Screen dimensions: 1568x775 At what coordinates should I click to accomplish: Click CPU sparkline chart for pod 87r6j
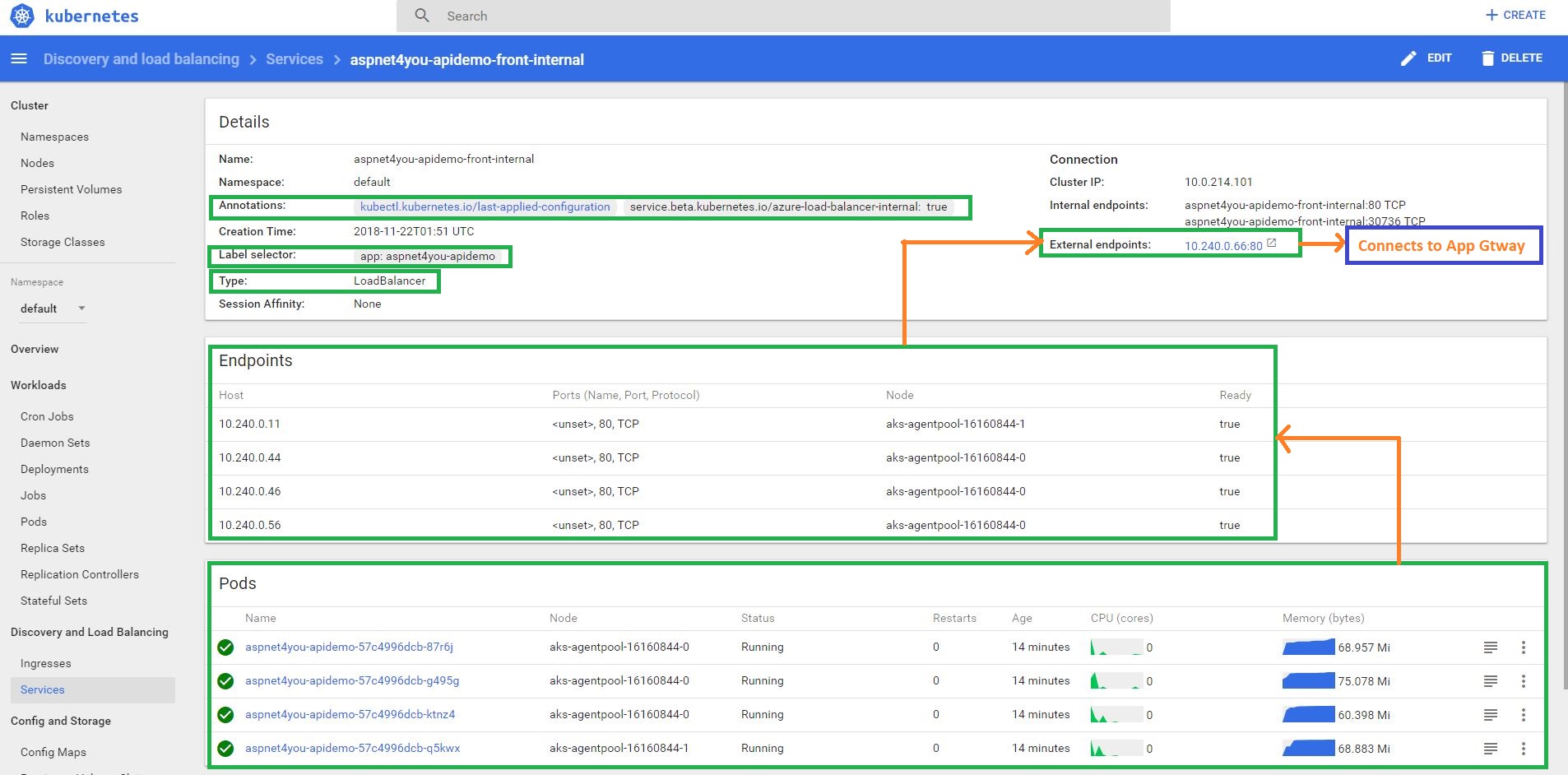coord(1116,647)
